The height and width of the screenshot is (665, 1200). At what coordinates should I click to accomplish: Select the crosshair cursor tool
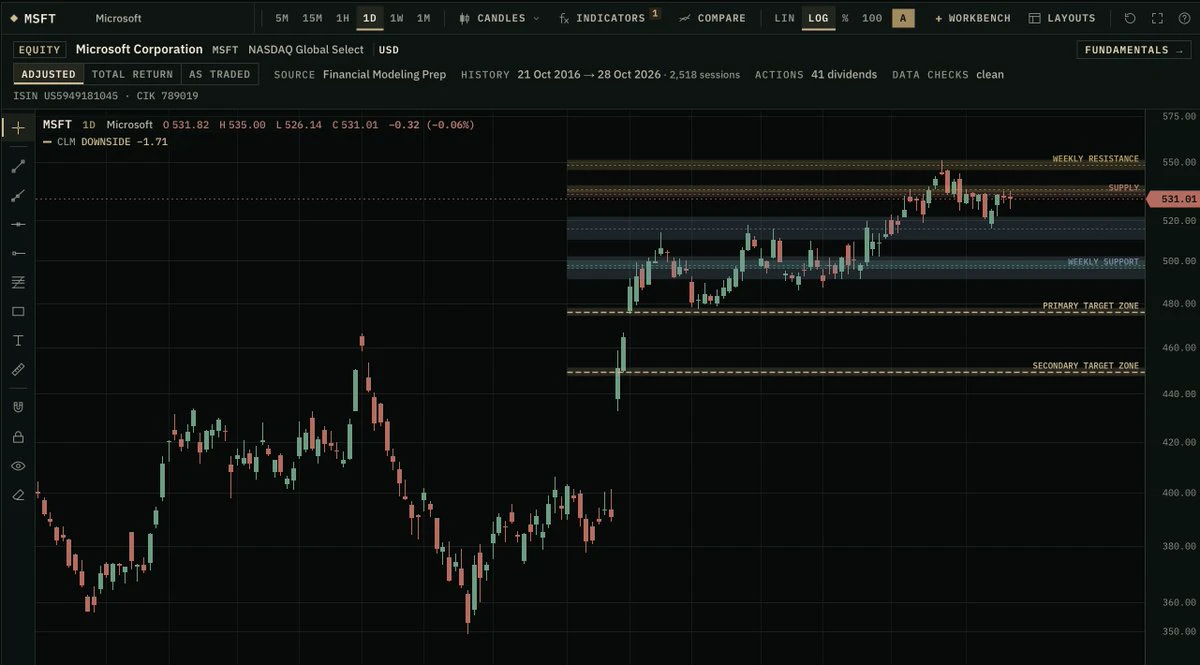pyautogui.click(x=18, y=128)
